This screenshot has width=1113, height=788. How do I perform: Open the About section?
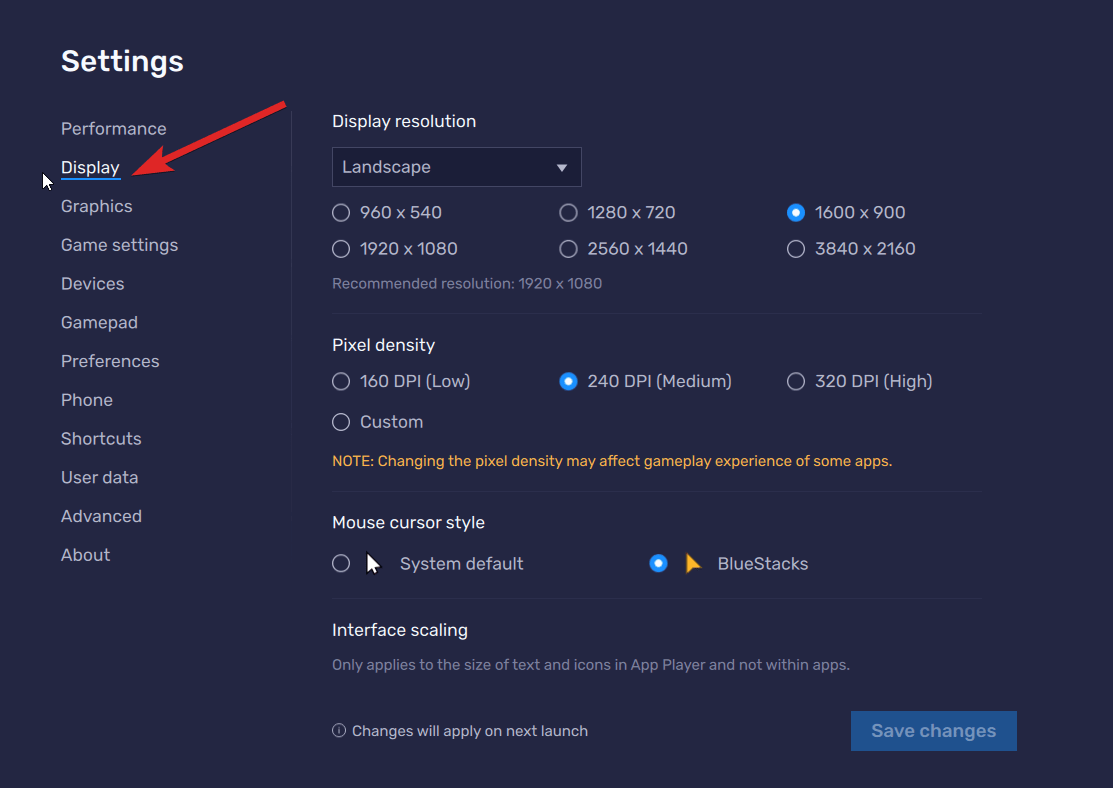(x=85, y=554)
